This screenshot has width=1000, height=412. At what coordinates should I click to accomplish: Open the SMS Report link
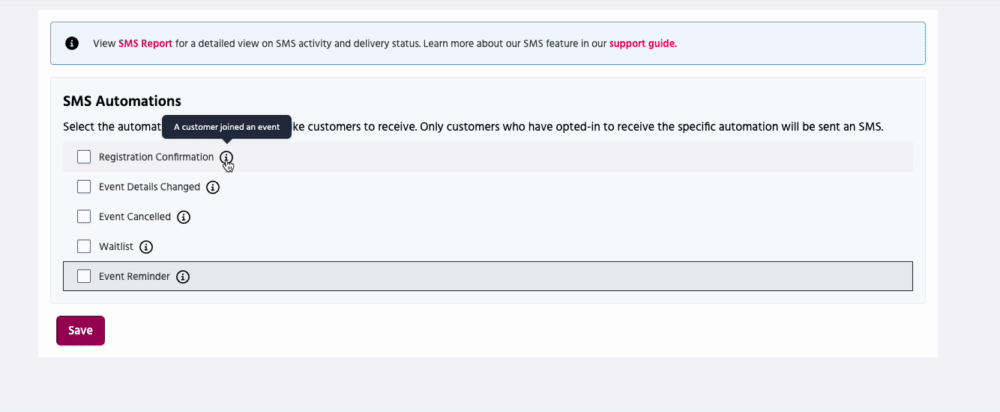pos(145,44)
